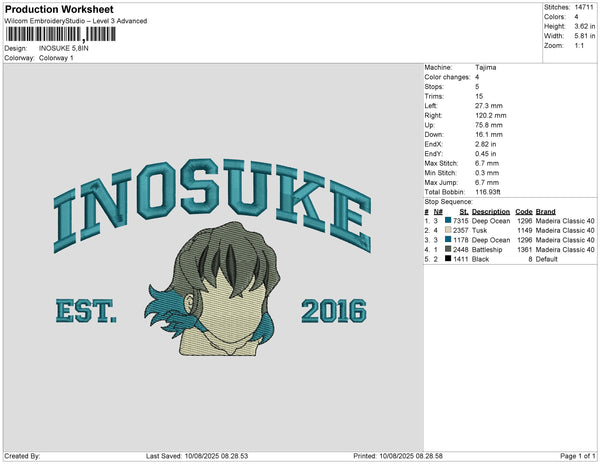
Task: Click the Right value '120.2 mm'
Action: coord(491,115)
